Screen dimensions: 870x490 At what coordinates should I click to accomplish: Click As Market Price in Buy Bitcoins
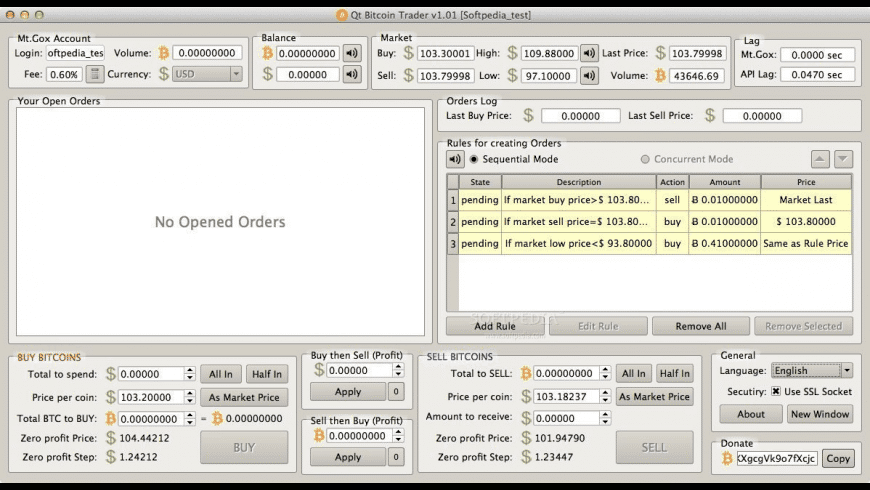[244, 397]
